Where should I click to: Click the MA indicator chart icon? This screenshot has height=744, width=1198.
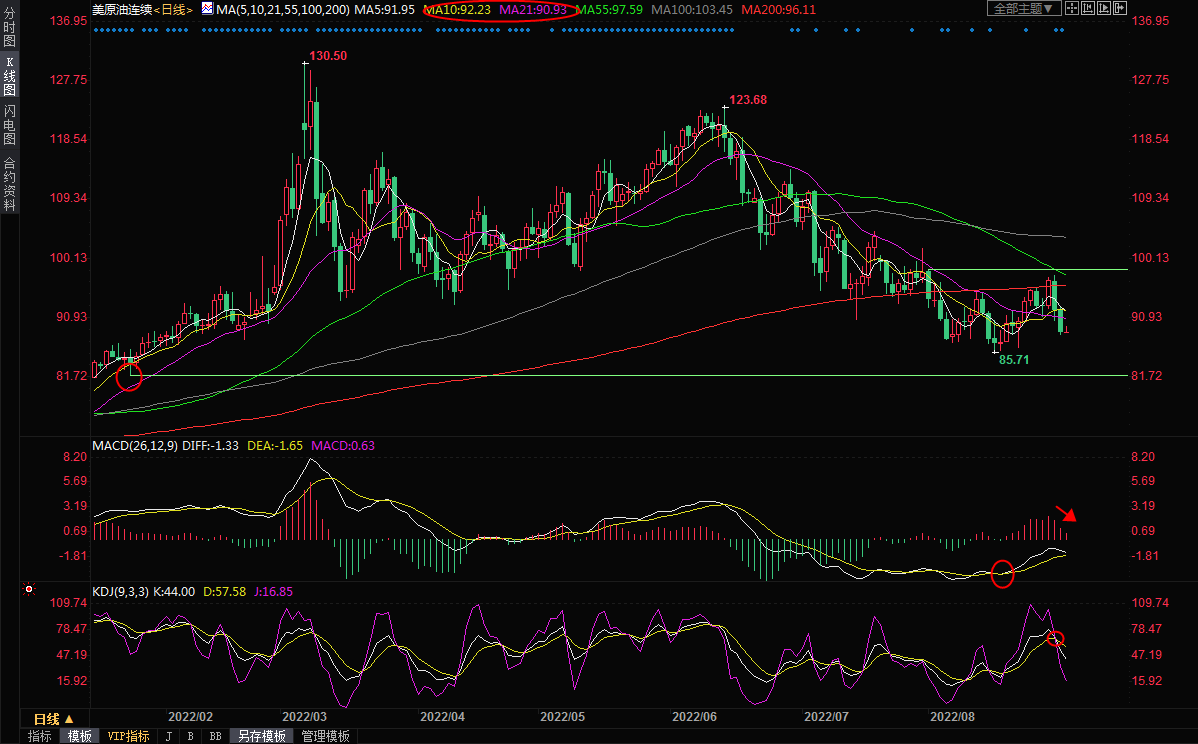tap(207, 8)
